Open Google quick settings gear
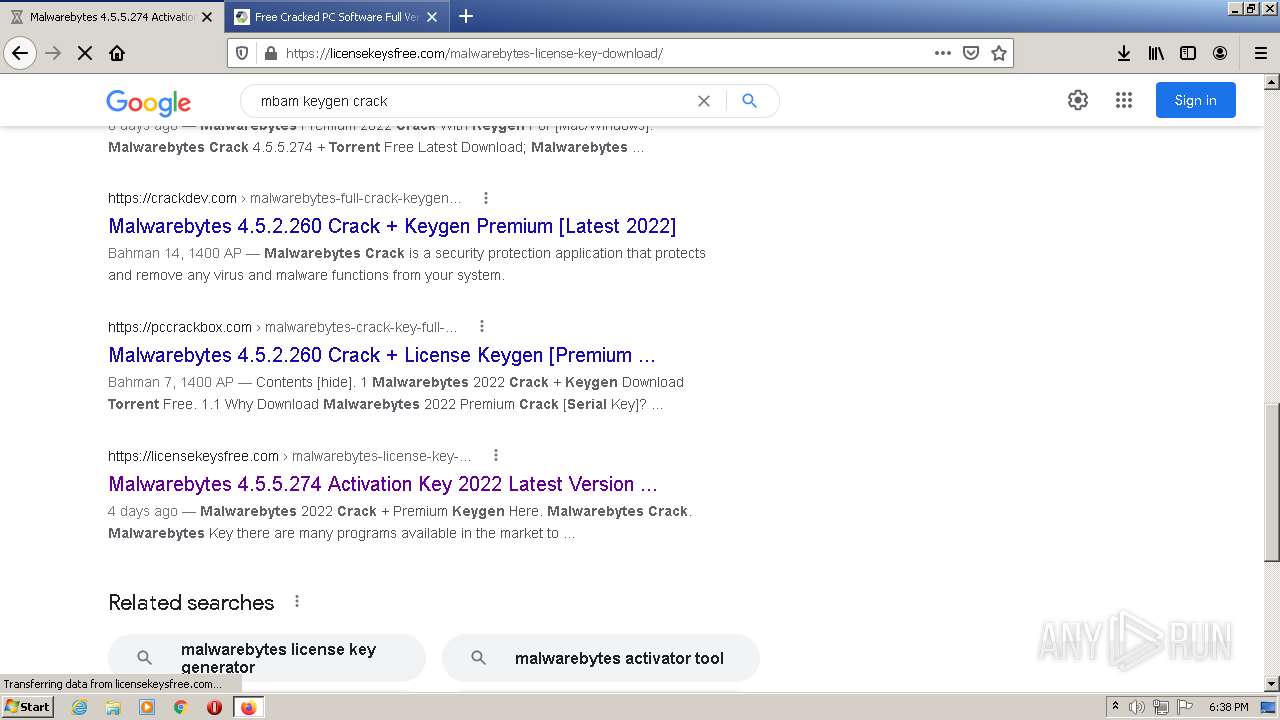The image size is (1280, 720). (1077, 100)
